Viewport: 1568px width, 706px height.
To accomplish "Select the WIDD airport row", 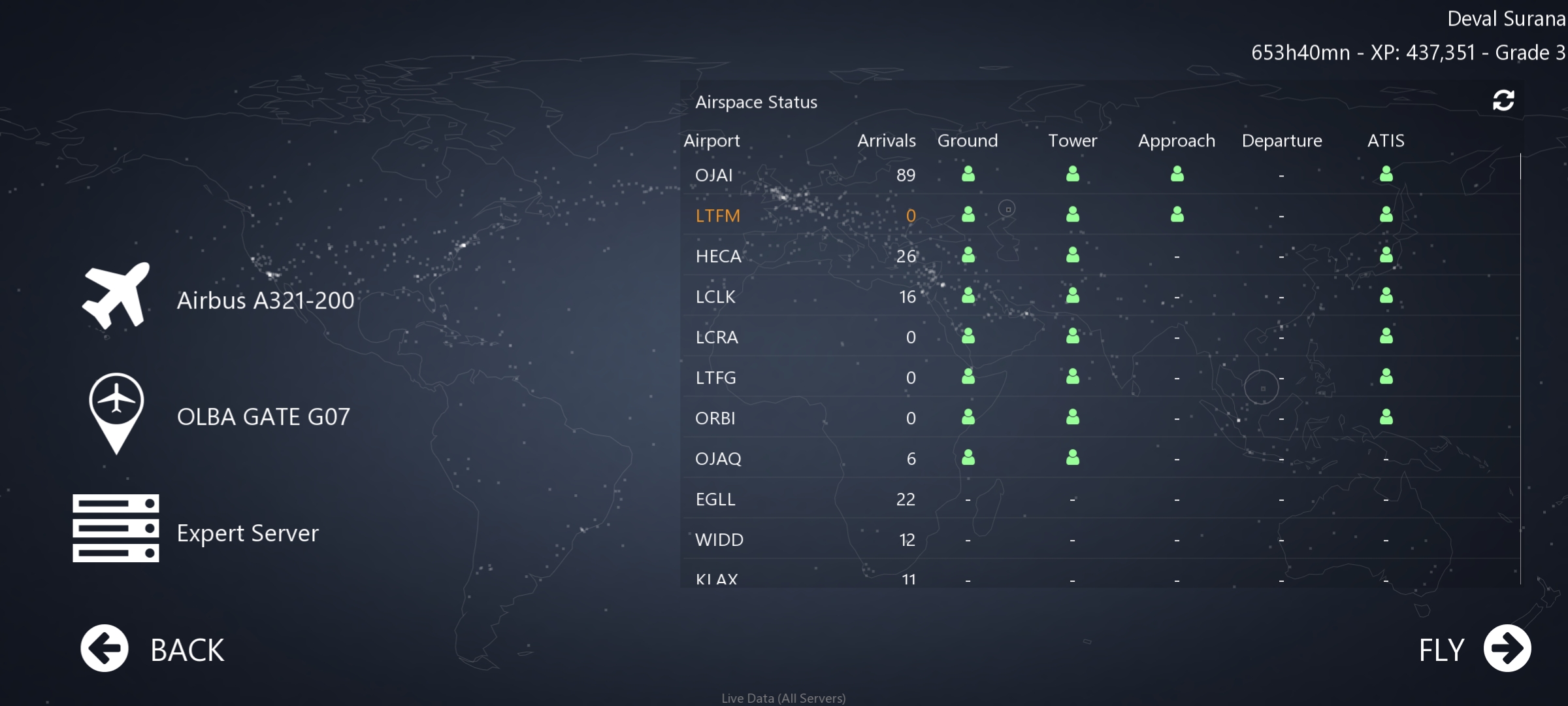I will click(x=719, y=540).
